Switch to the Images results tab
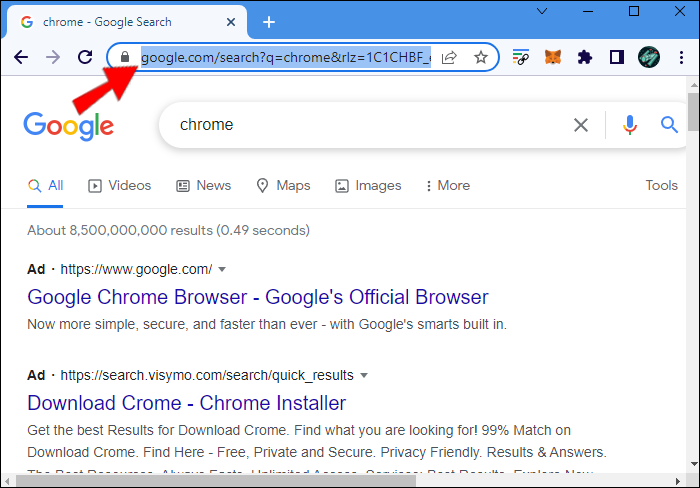The image size is (700, 488). click(x=368, y=185)
